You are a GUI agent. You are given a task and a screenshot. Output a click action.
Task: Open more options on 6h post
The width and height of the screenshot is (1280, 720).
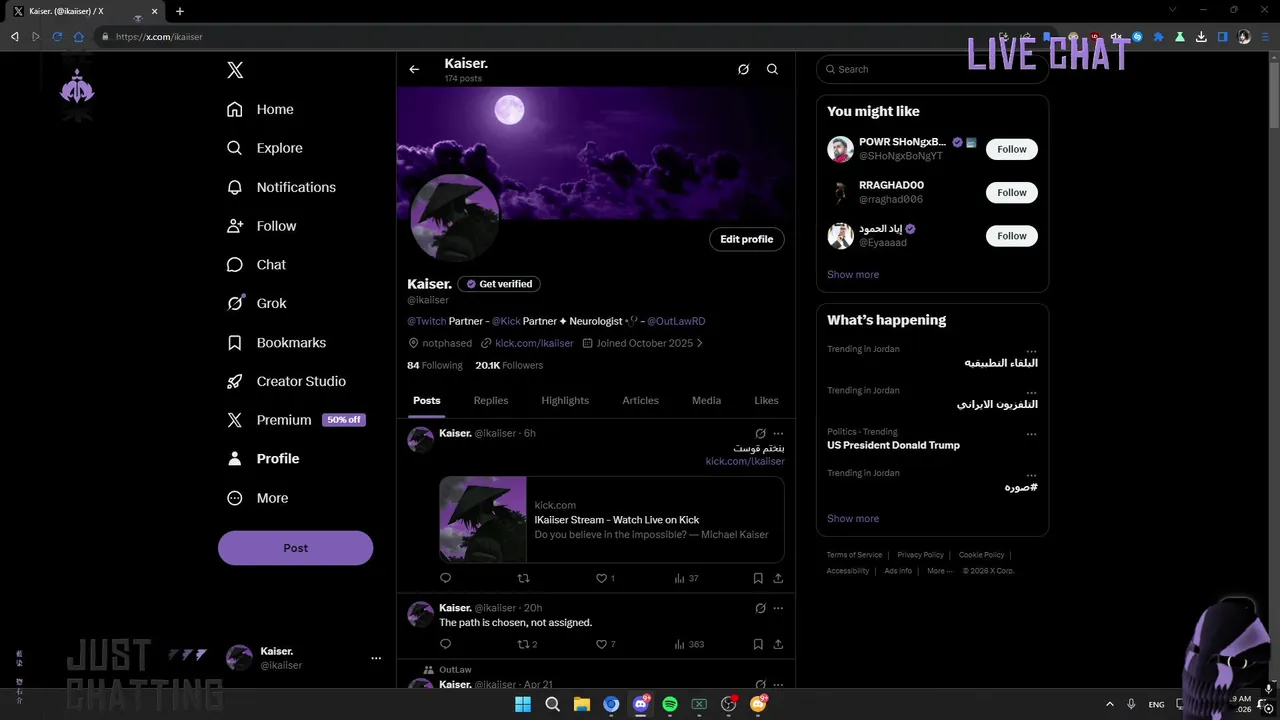tap(778, 434)
